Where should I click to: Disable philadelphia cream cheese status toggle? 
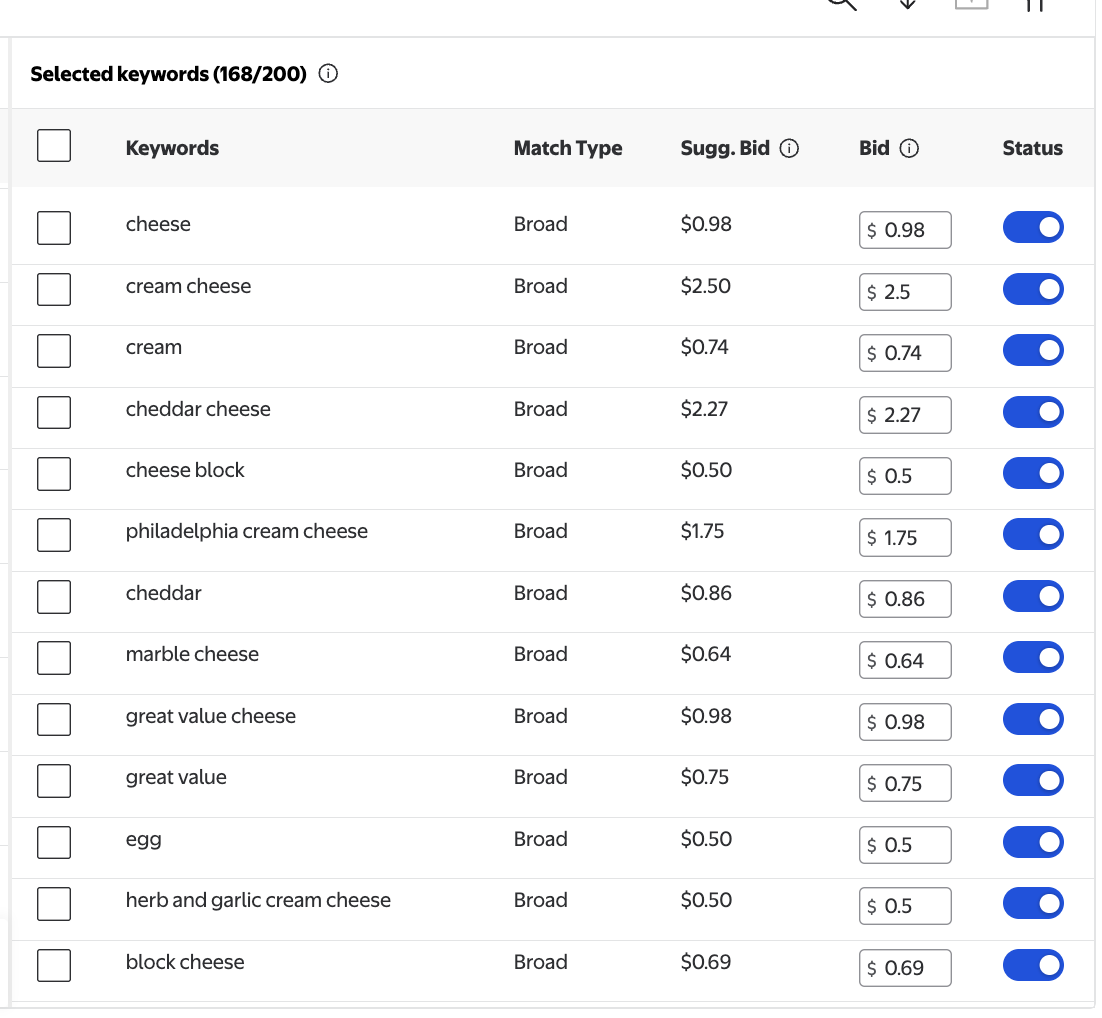pos(1033,534)
